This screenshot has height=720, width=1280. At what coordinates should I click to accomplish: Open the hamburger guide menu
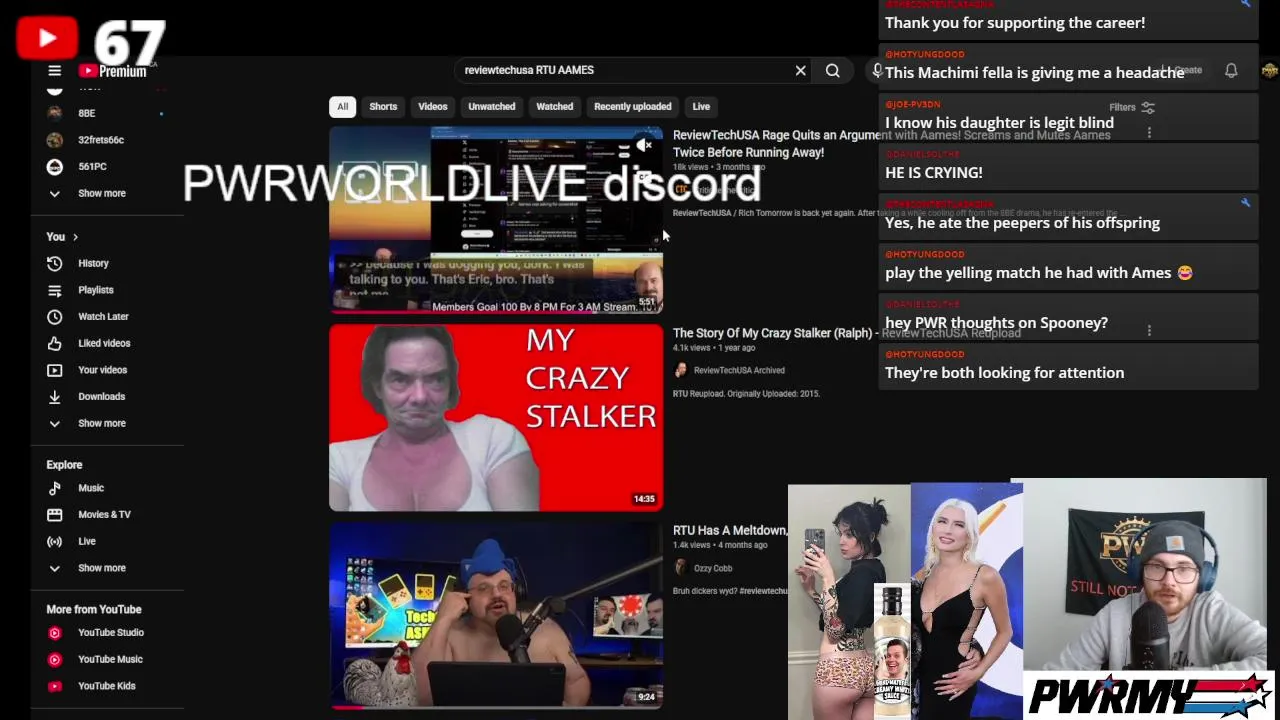coord(55,71)
